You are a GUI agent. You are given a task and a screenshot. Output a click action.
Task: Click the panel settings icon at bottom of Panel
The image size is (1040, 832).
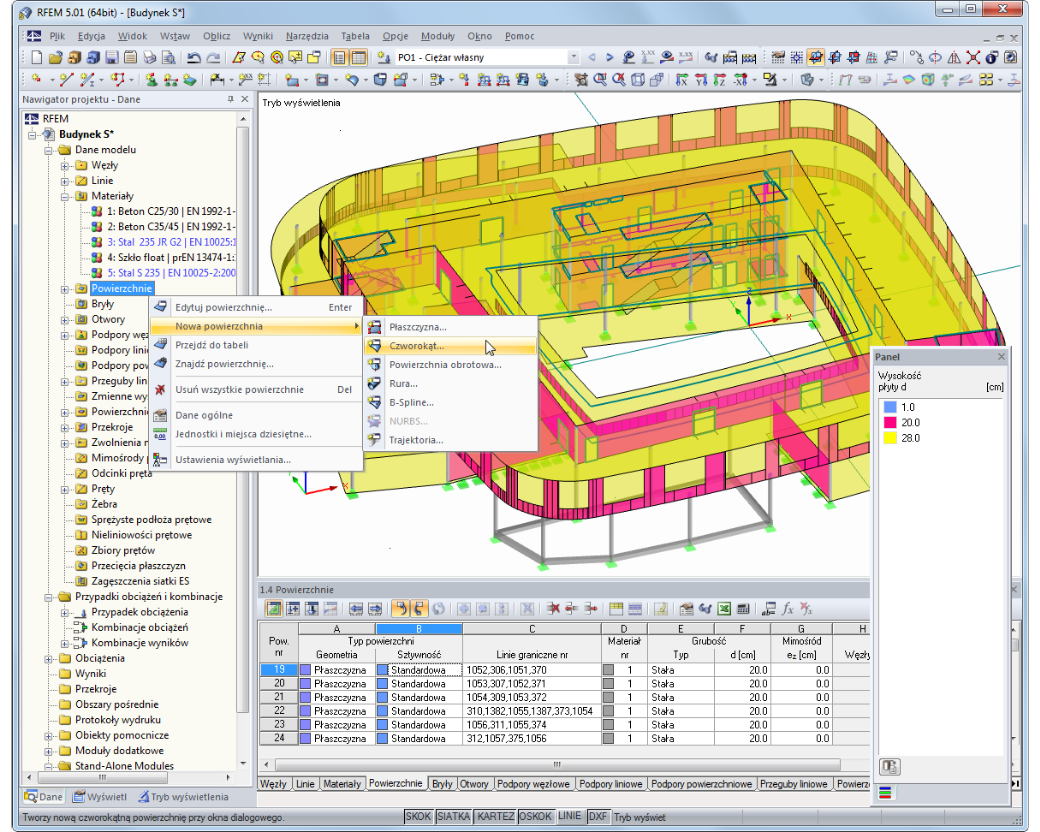(x=889, y=767)
